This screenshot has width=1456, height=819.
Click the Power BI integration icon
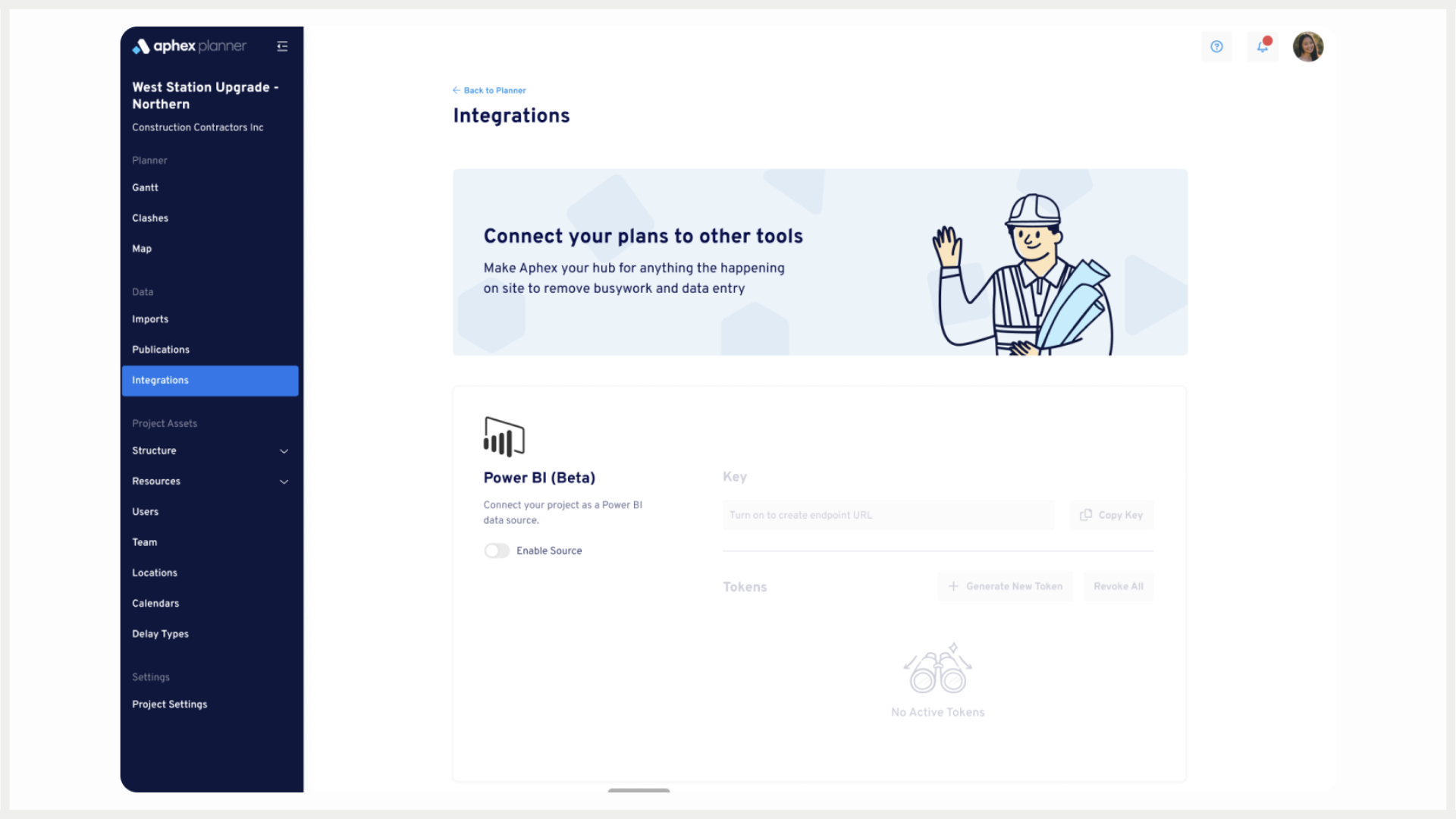504,437
